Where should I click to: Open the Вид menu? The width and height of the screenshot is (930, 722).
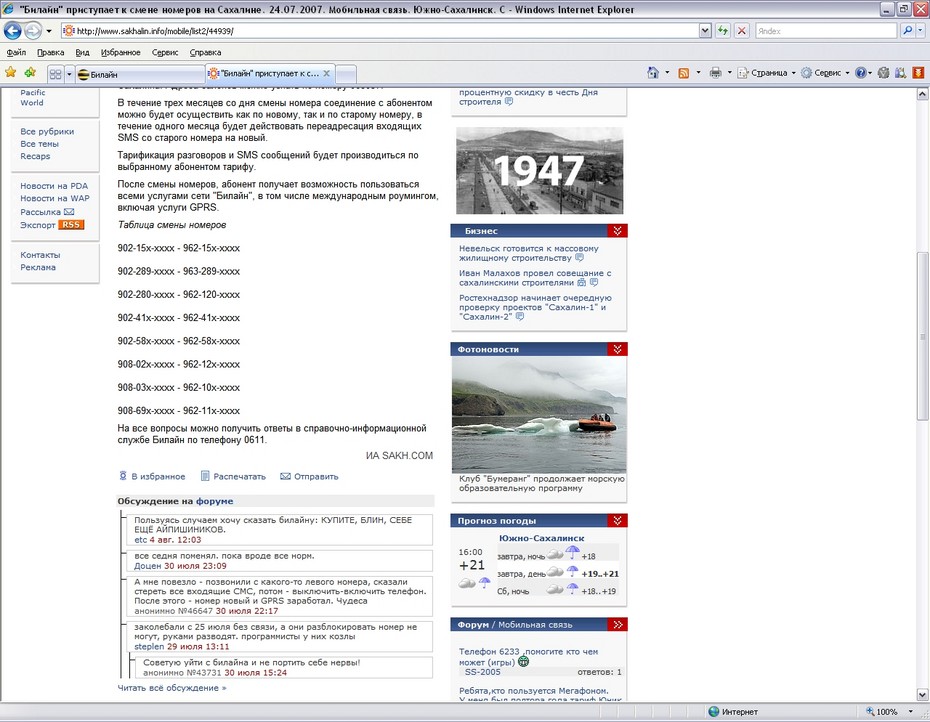pos(82,52)
